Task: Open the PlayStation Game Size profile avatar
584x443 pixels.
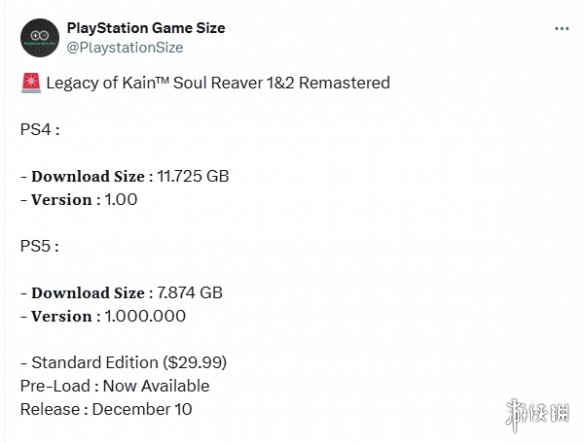Action: (39, 38)
